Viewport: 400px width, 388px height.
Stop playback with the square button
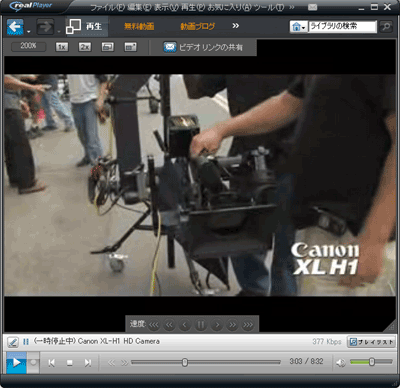tap(69, 363)
